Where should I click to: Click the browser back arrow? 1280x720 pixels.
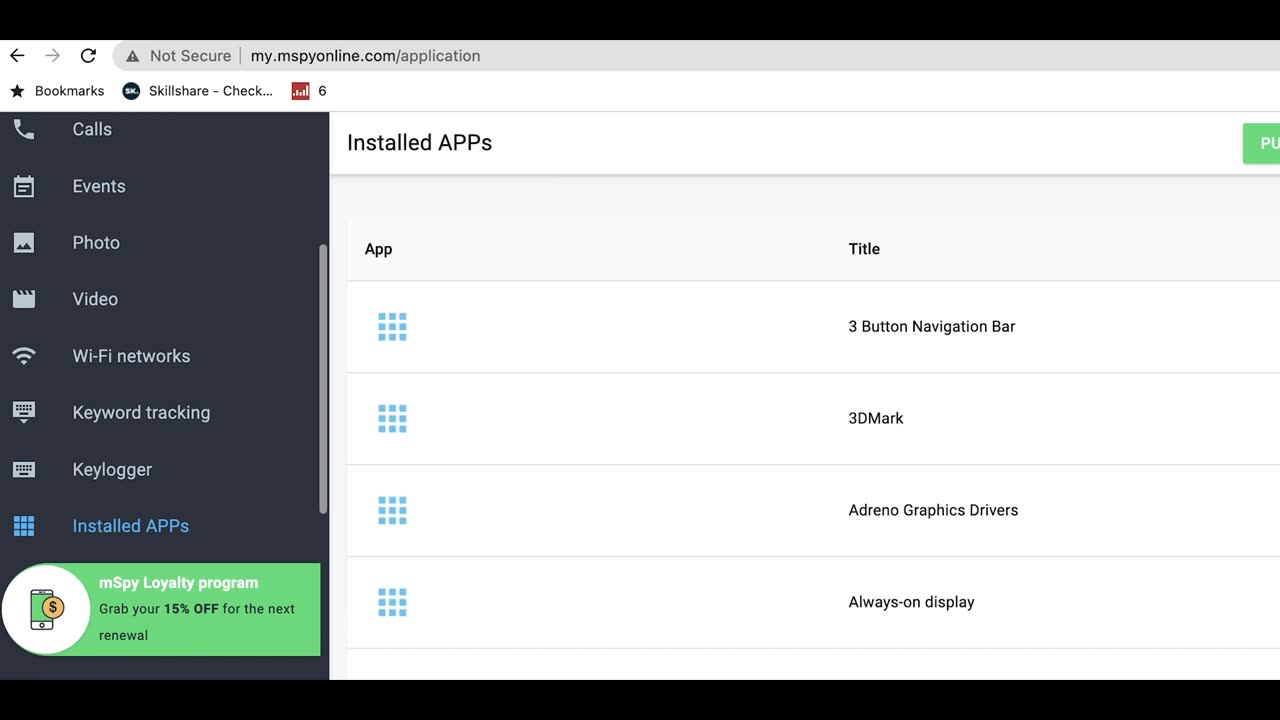(17, 56)
